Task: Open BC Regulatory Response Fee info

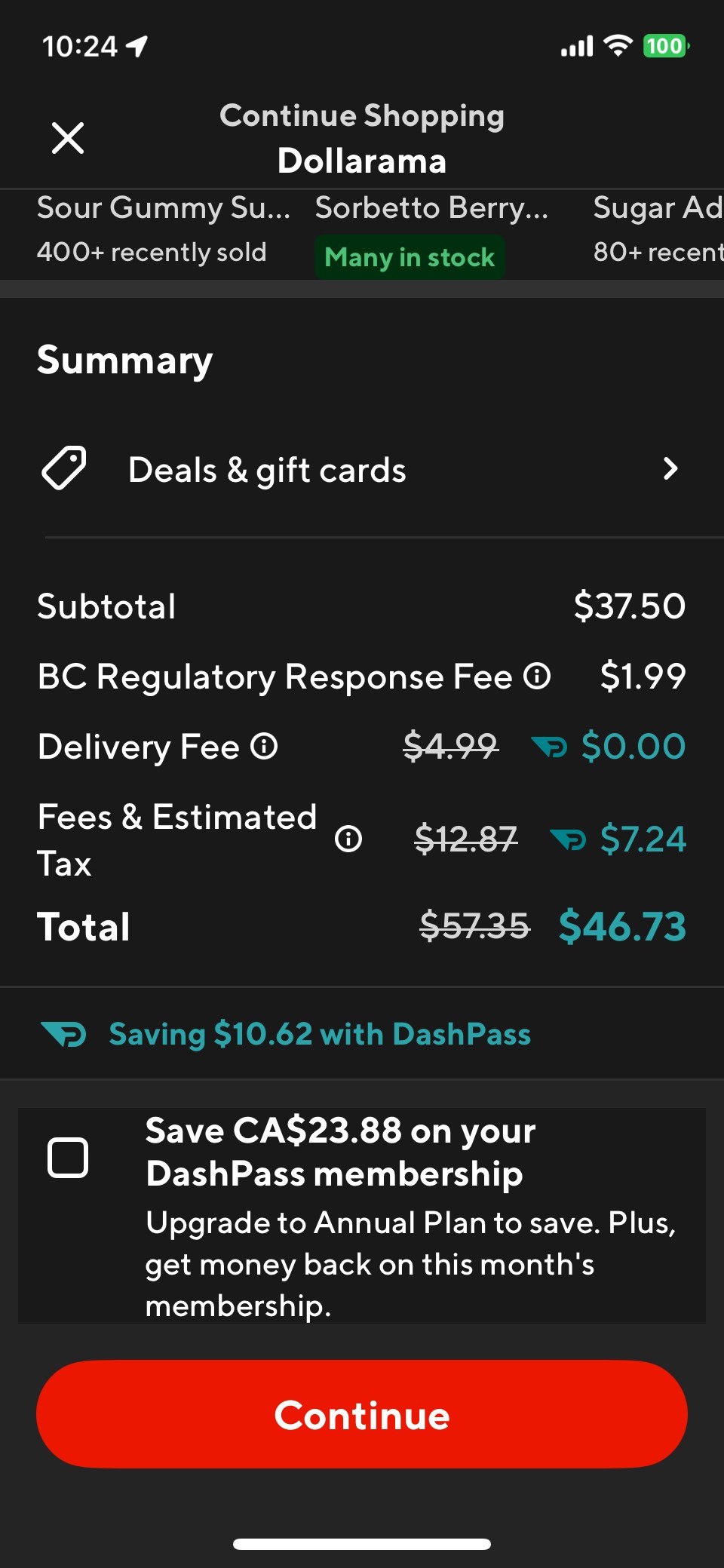Action: [538, 676]
